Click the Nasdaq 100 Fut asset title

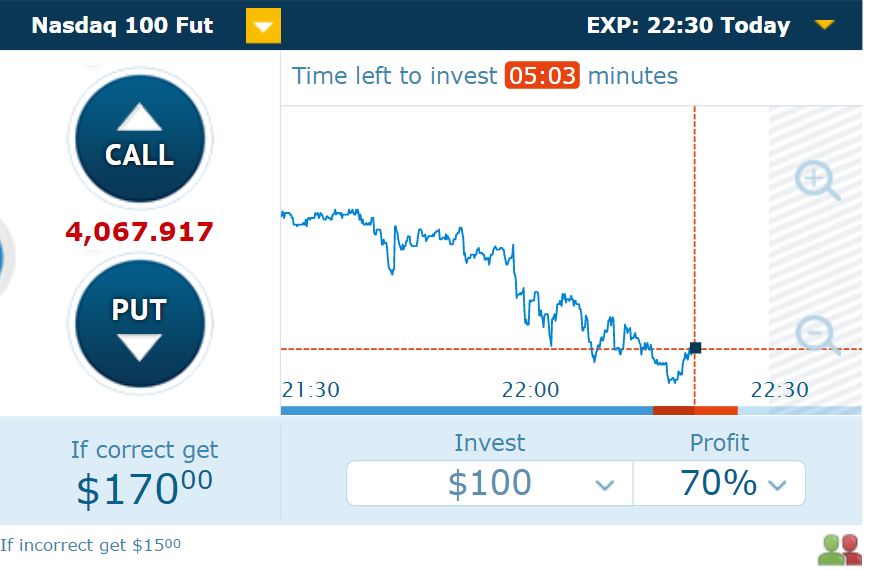[122, 26]
